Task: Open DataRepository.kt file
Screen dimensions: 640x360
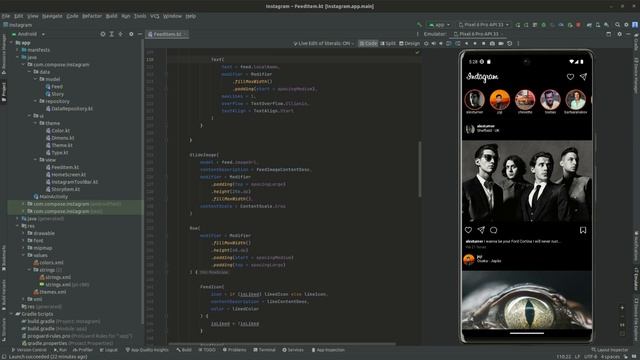Action: 69,109
